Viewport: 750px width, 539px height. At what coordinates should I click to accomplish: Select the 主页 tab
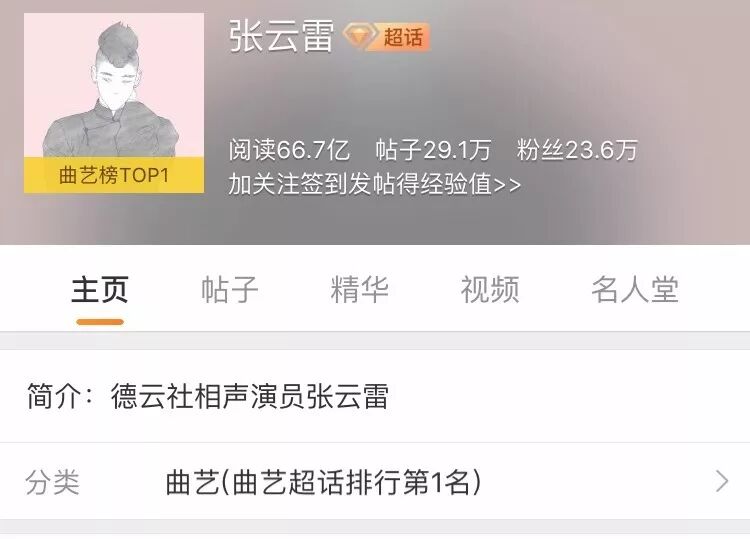point(99,289)
